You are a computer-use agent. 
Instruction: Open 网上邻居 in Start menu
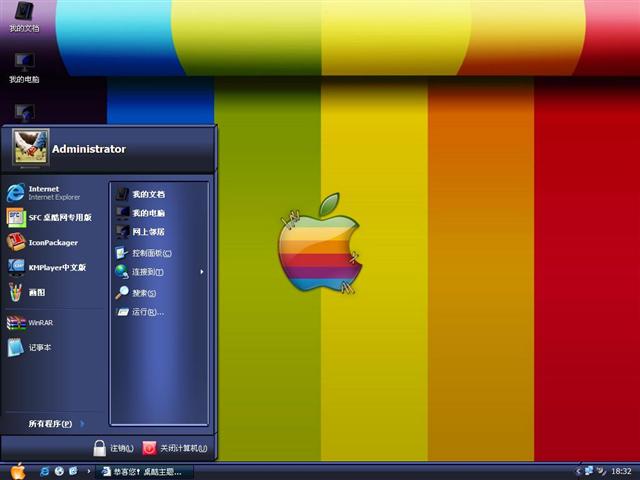(140, 231)
